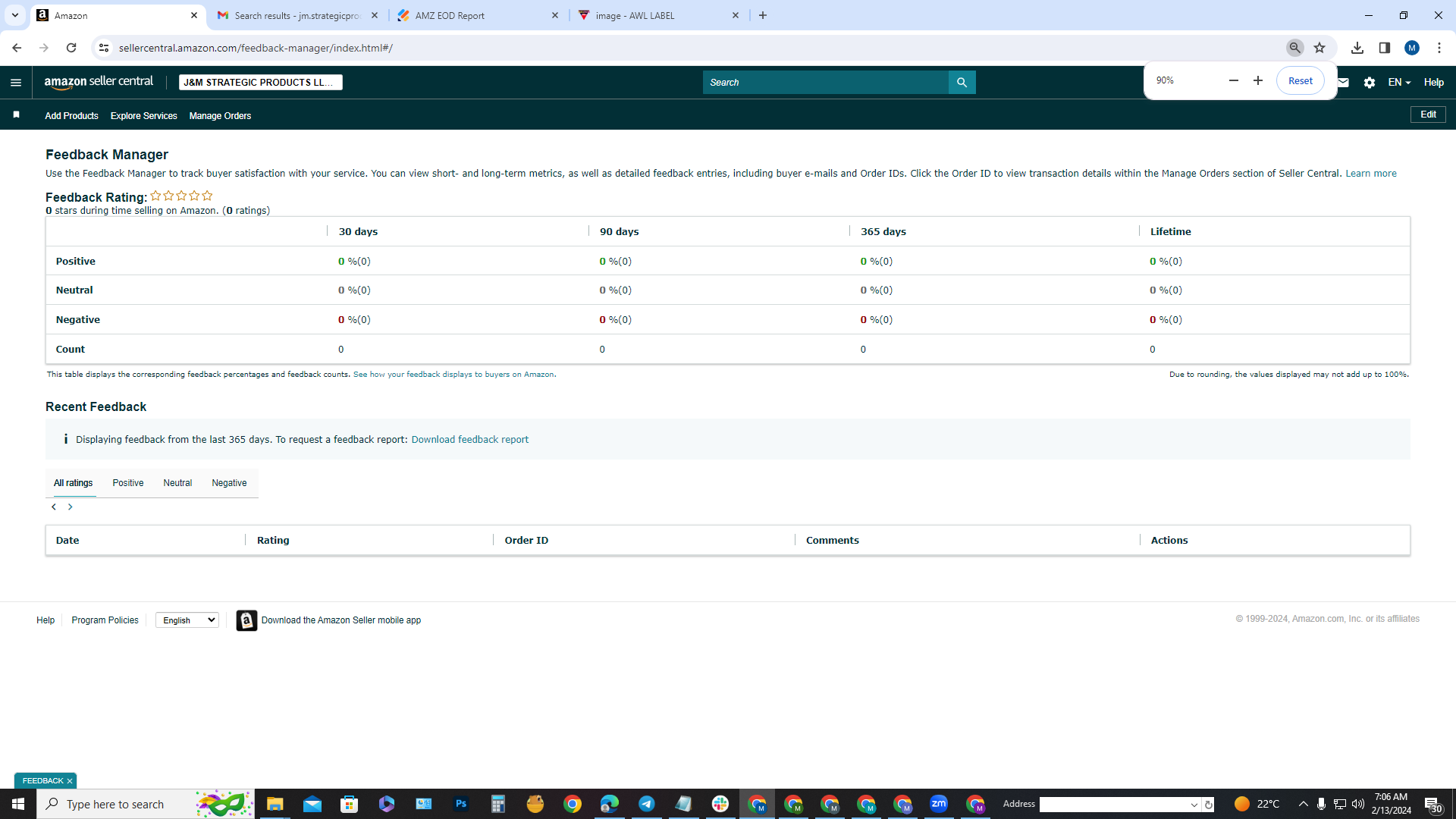Open Manage Orders in the navigation bar
Viewport: 1456px width, 819px height.
(x=220, y=116)
